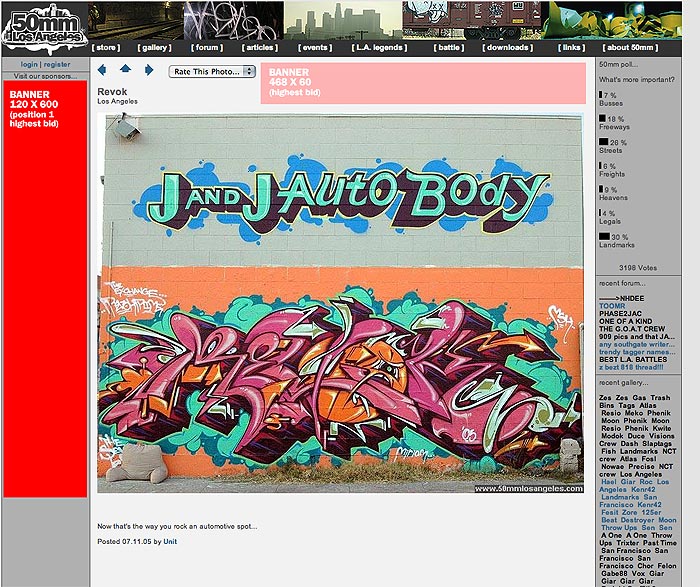
Task: Open the Fish gallery link
Action: tap(608, 451)
